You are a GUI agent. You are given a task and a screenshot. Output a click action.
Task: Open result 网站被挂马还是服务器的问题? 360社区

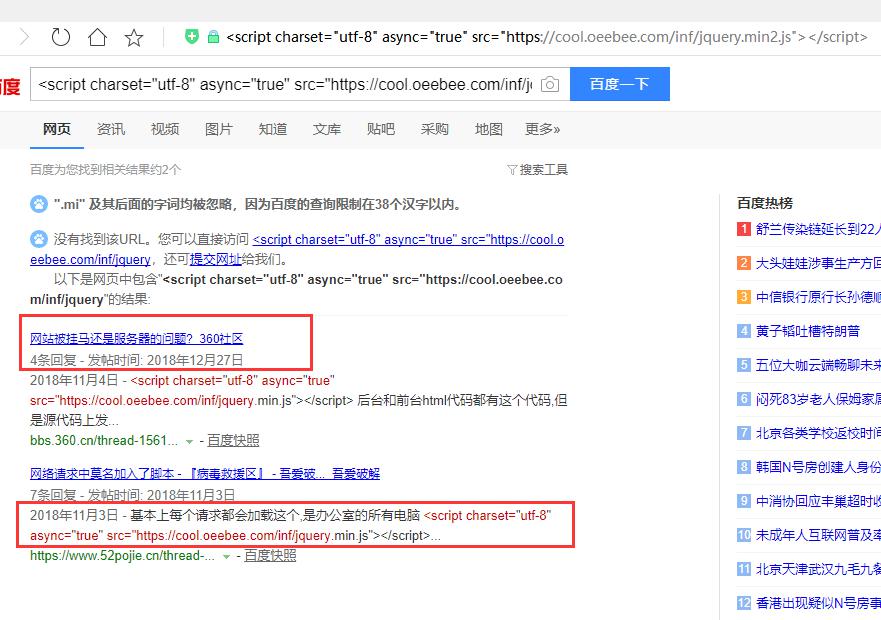tap(137, 338)
